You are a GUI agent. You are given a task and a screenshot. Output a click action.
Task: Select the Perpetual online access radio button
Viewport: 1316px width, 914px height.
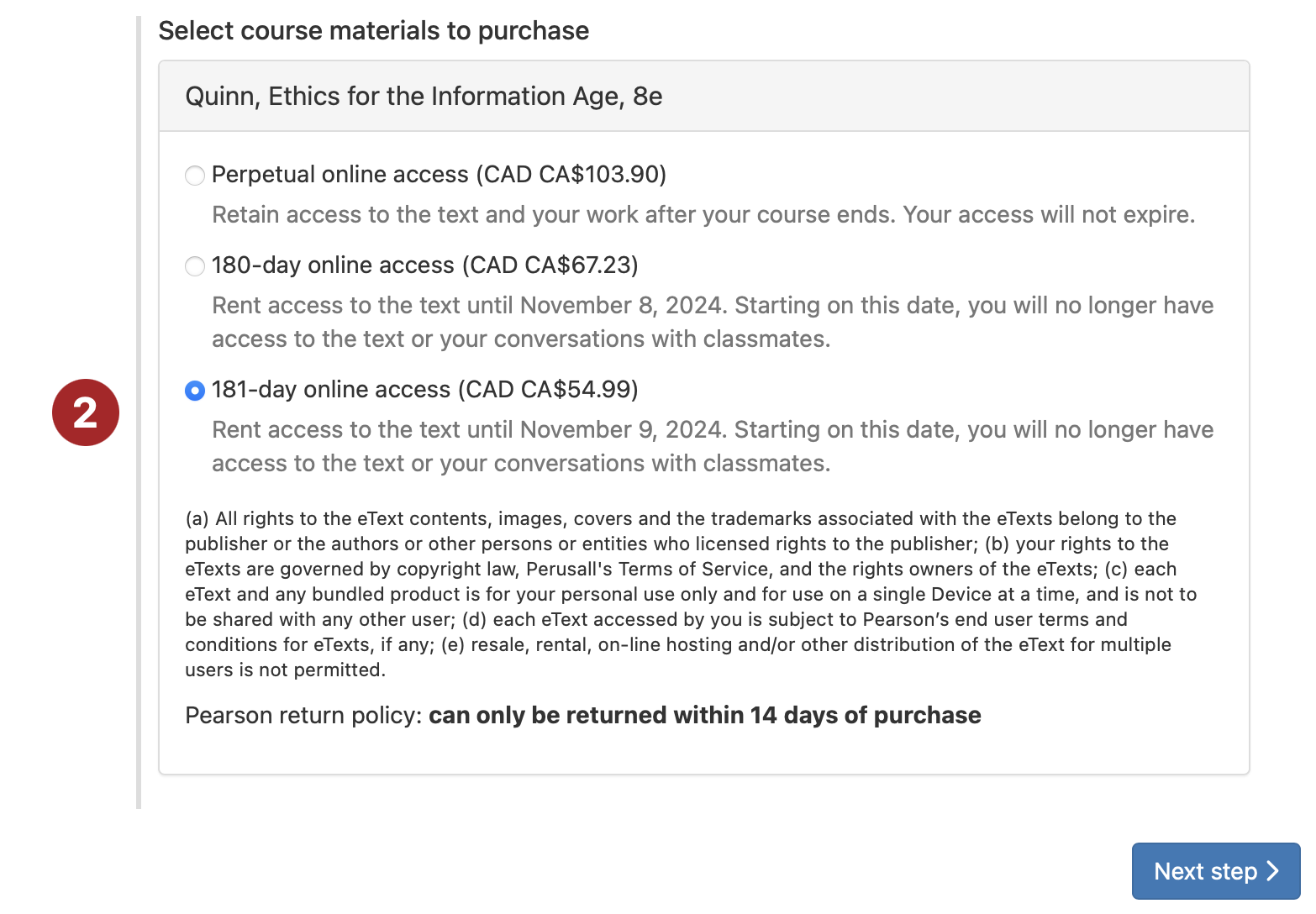pyautogui.click(x=195, y=176)
